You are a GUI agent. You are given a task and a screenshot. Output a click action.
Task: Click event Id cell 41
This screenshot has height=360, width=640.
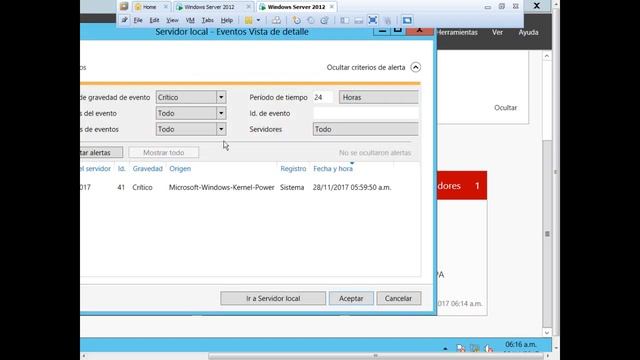[x=121, y=187]
